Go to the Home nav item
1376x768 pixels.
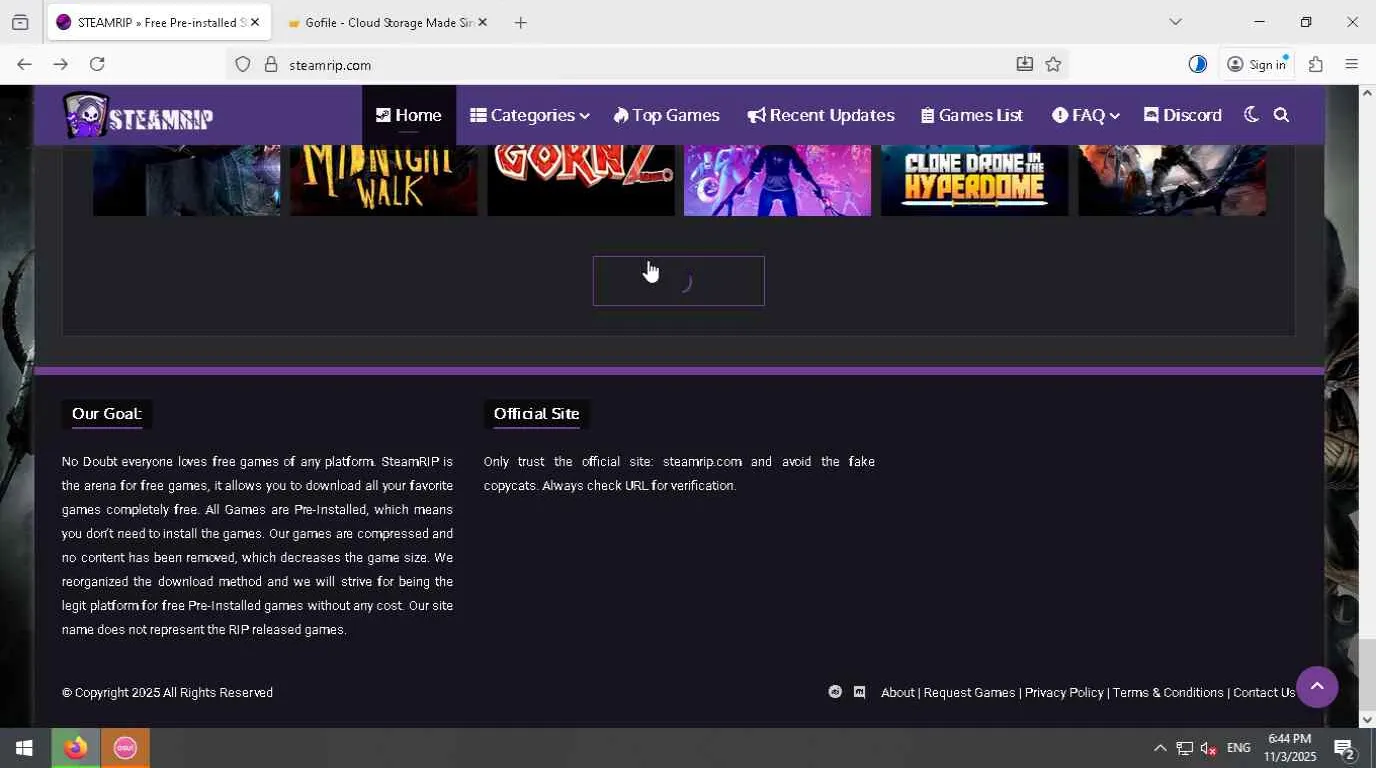tap(409, 115)
